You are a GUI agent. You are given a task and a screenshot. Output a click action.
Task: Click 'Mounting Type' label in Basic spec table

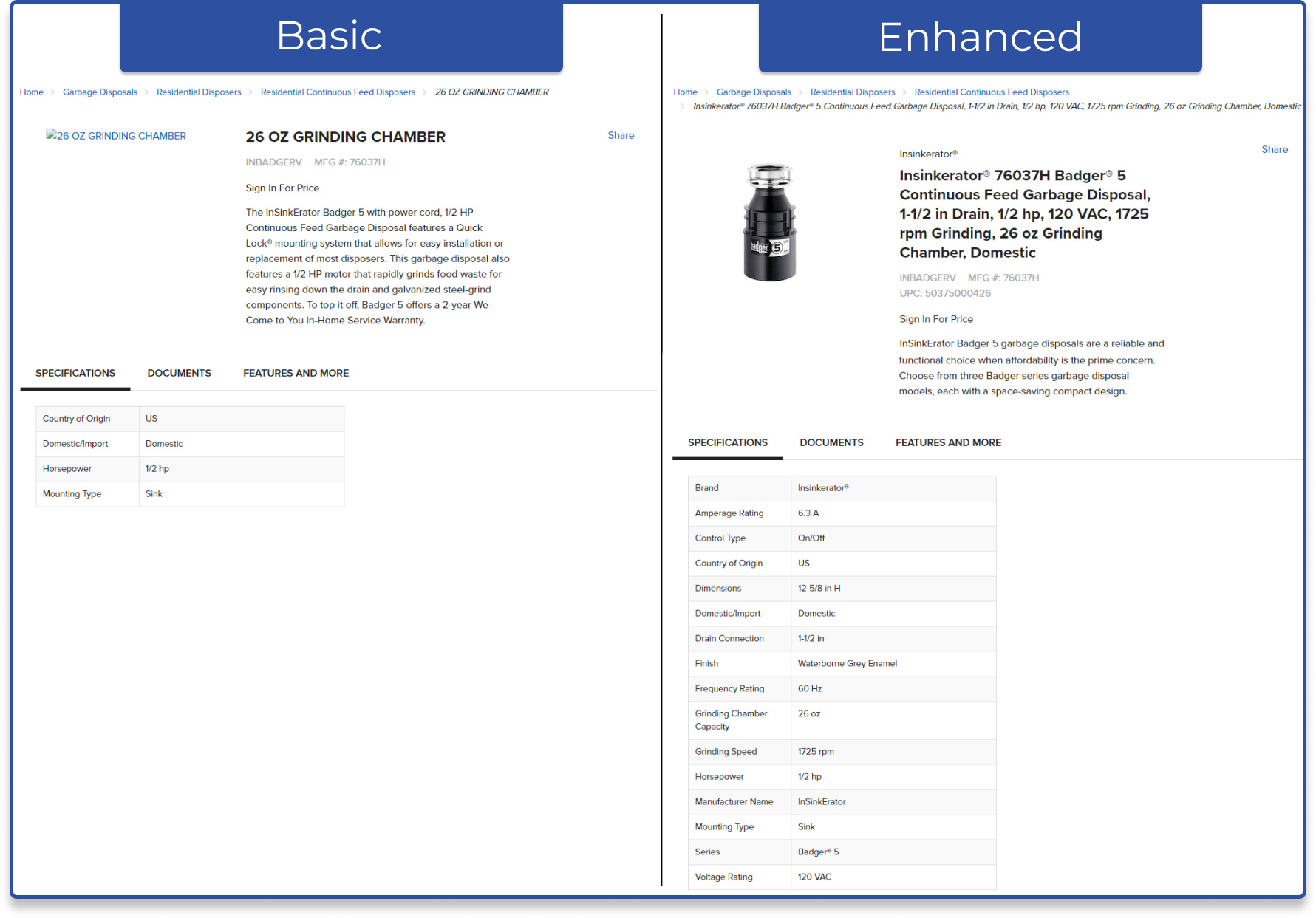[72, 494]
